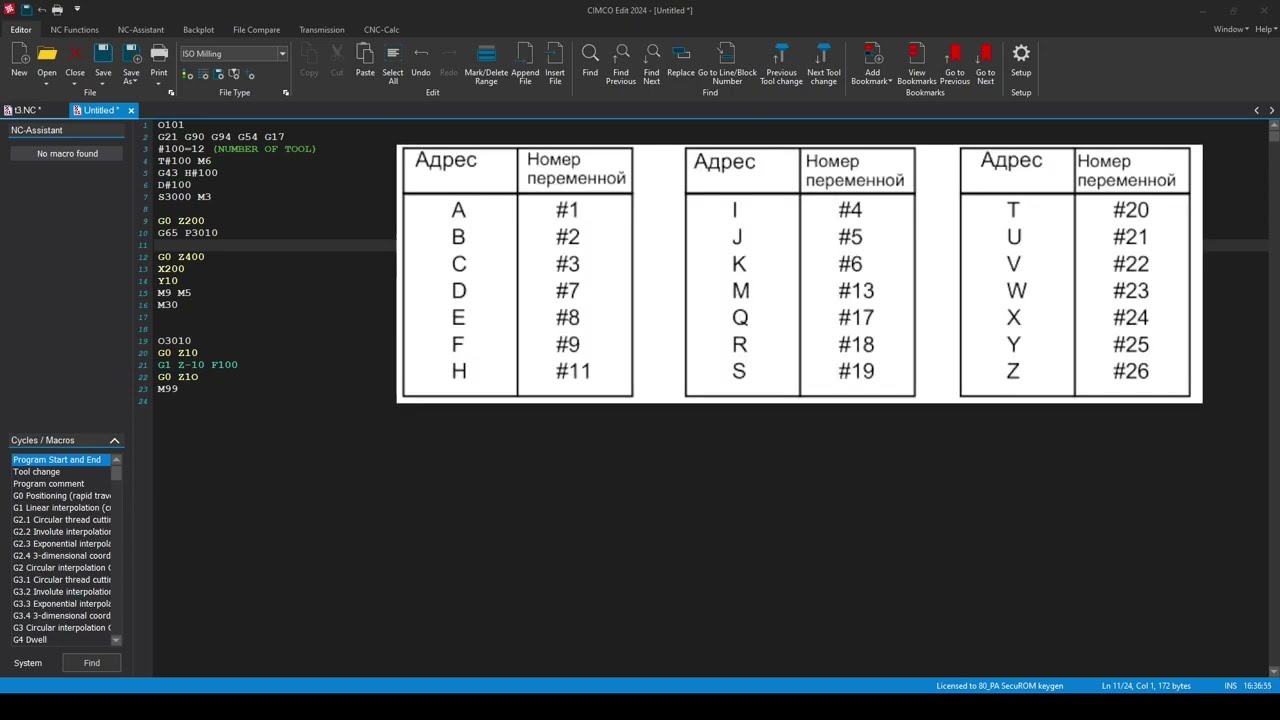
Task: Open the File Type group dialog launcher
Action: tap(286, 93)
